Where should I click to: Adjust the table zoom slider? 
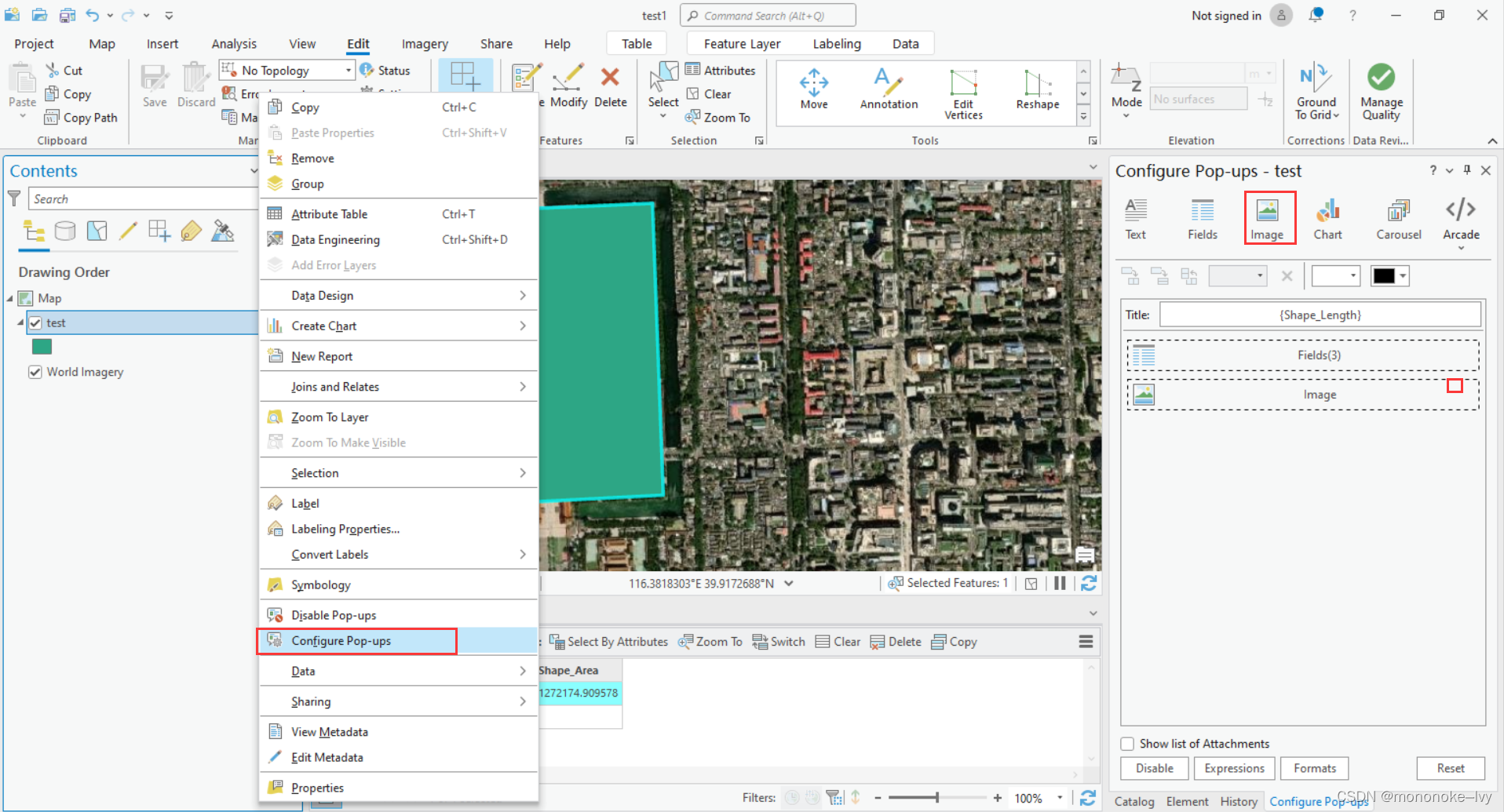(x=936, y=798)
